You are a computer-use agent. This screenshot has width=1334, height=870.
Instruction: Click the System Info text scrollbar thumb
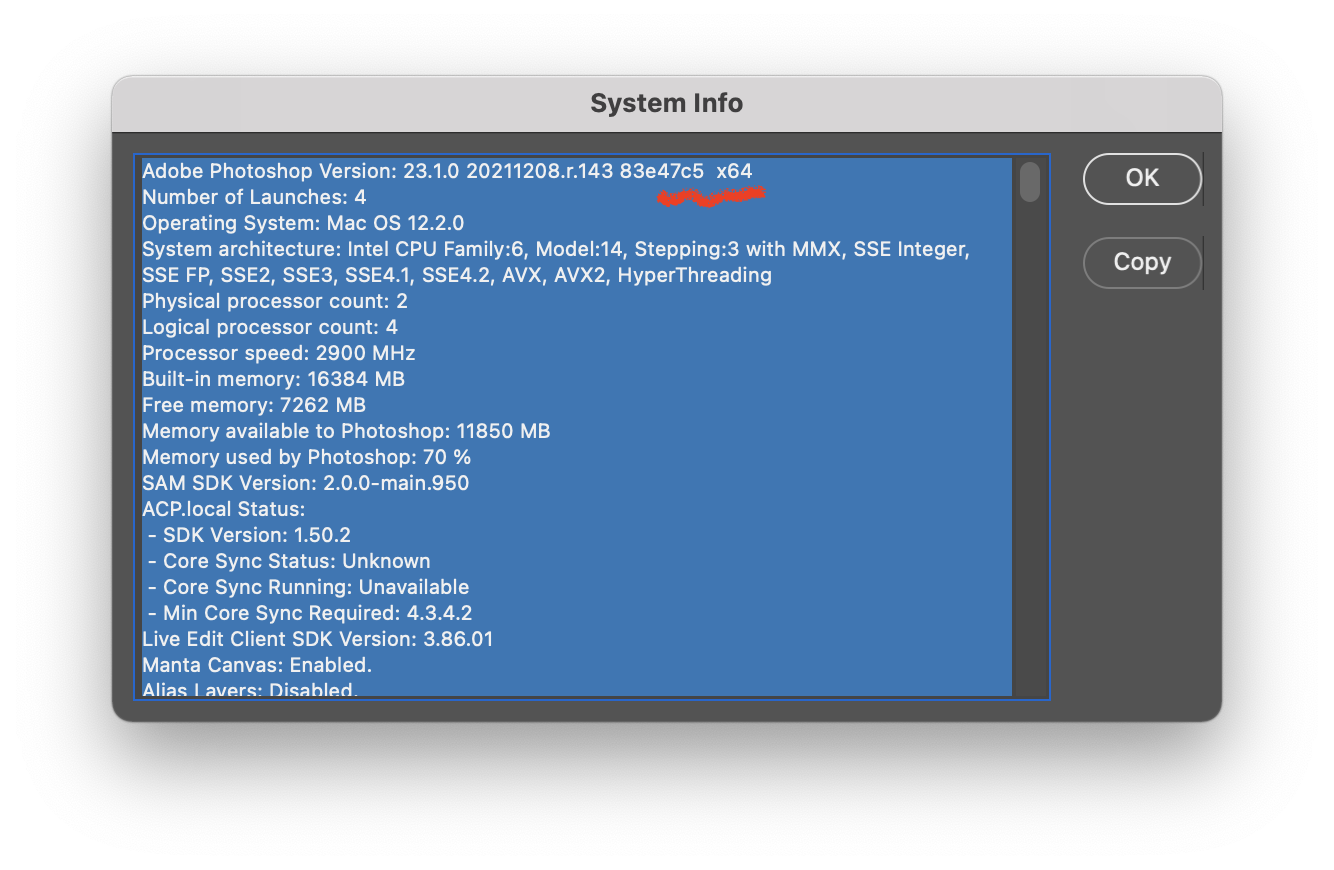coord(1029,182)
